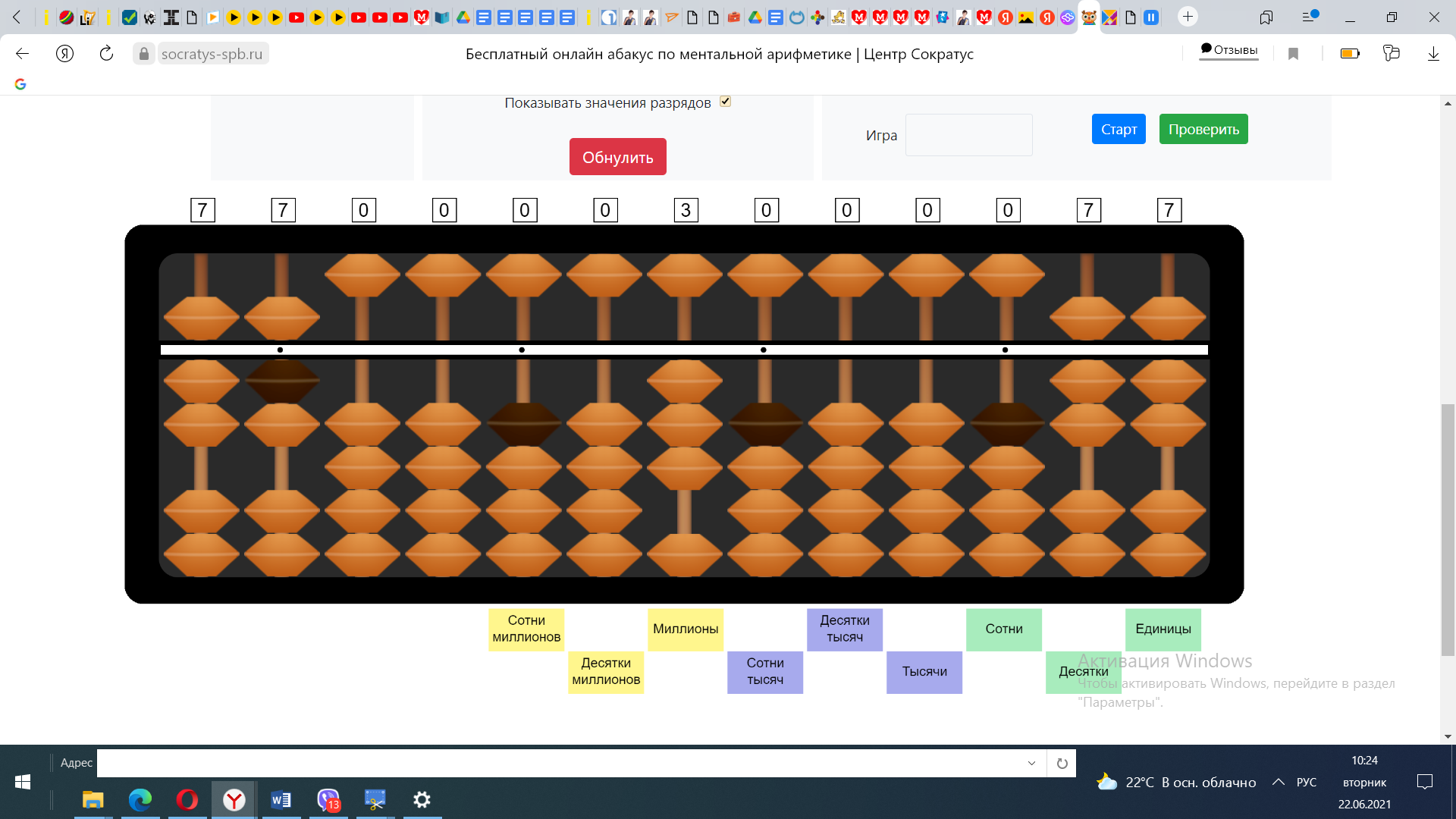Screen dimensions: 1456x819
Task: Open the extensions icon next to battery
Action: pos(1391,54)
